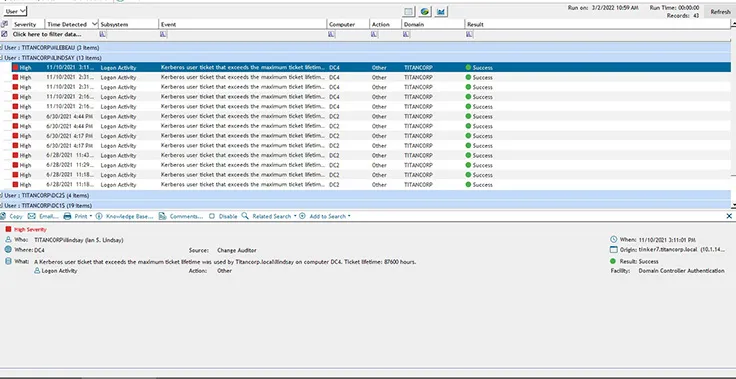Sort by the Action column header
736x379 pixels.
point(385,24)
